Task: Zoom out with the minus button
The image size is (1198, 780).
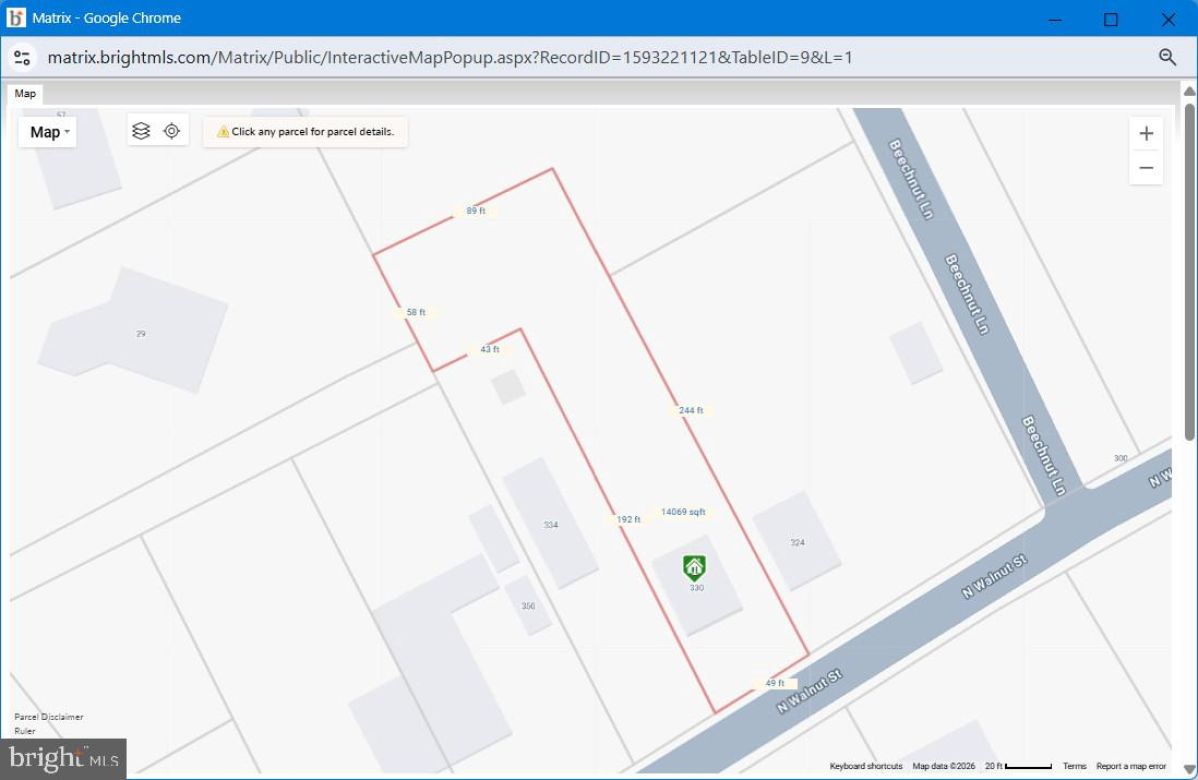Action: pos(1146,167)
